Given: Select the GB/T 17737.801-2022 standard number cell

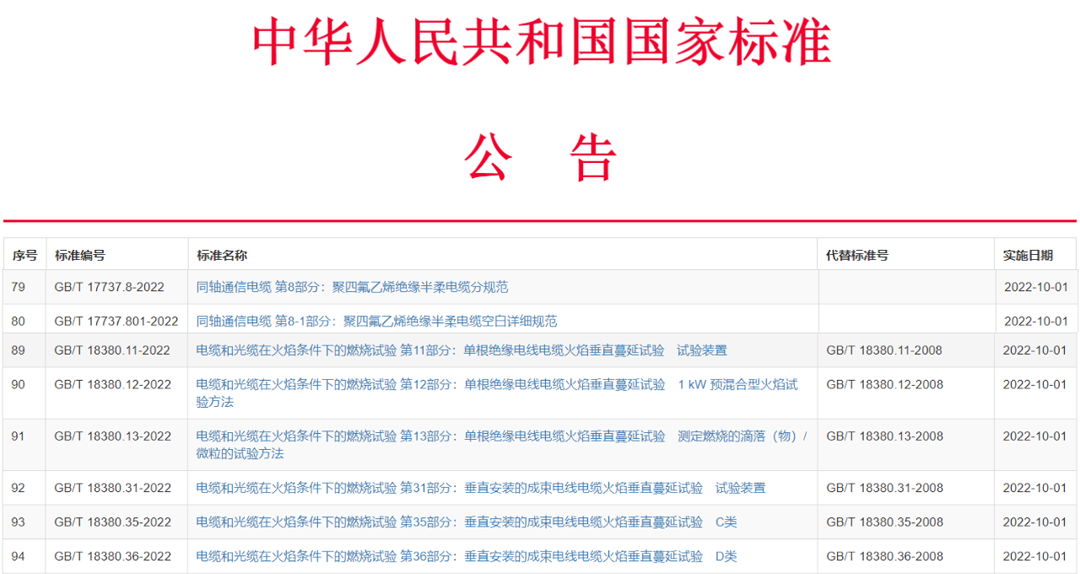Looking at the screenshot, I should 116,321.
